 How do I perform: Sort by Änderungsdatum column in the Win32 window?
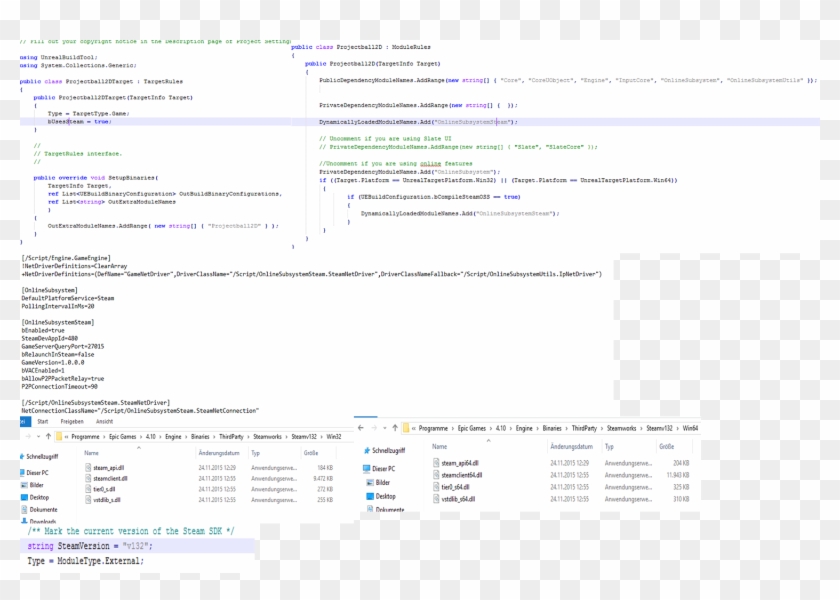click(x=219, y=453)
